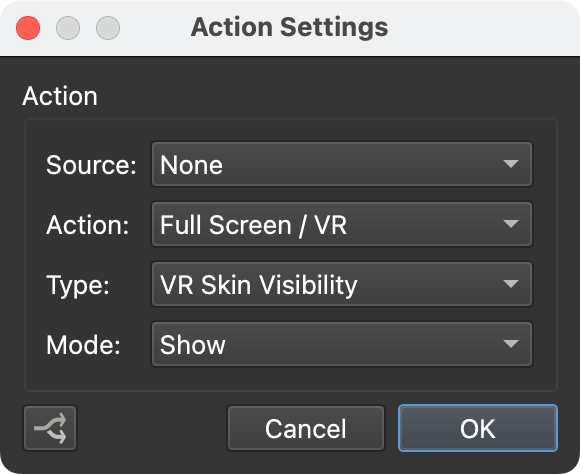Open the Mode dropdown showing Show
The height and width of the screenshot is (474, 580).
[342, 344]
